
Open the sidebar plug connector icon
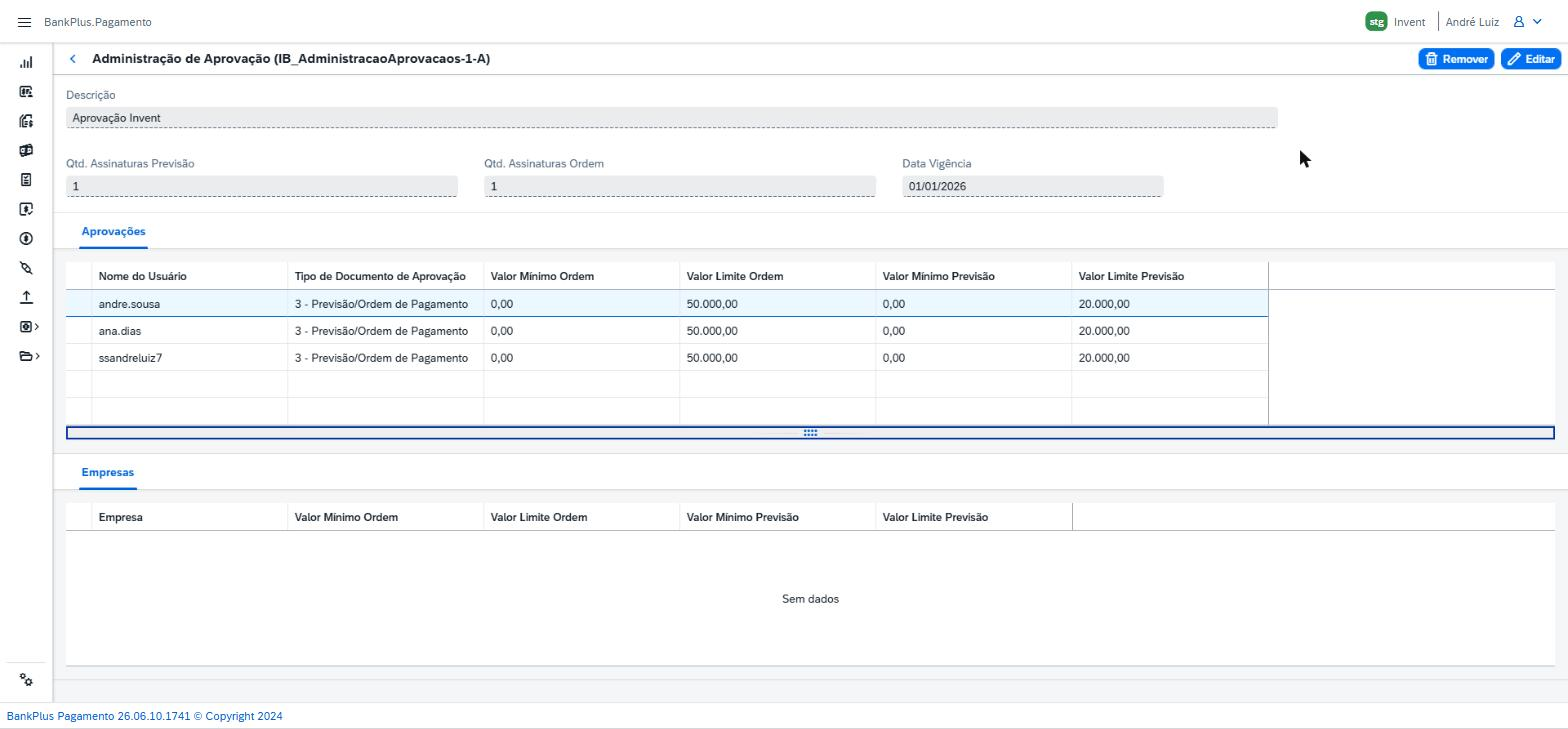coord(26,268)
